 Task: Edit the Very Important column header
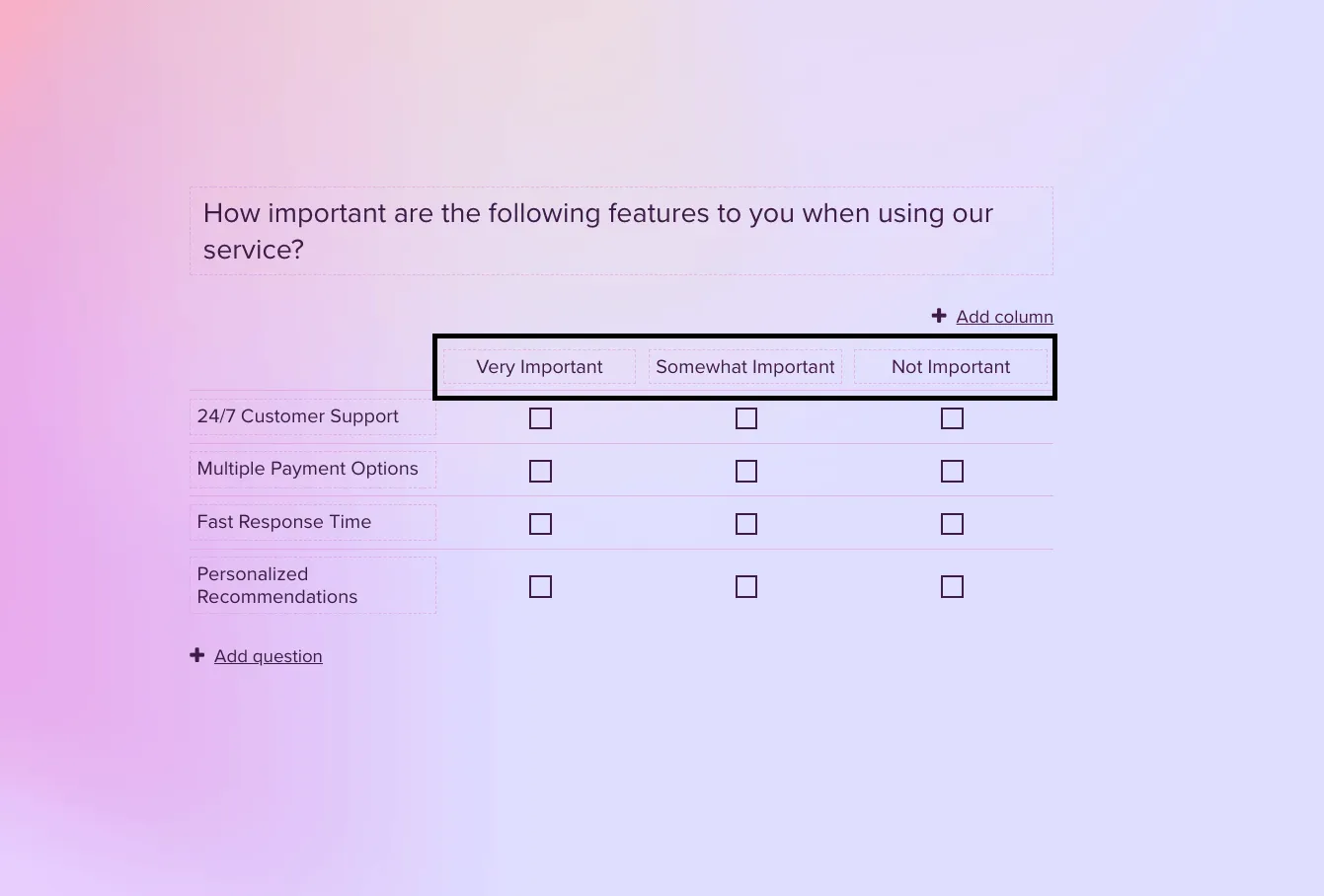pyautogui.click(x=539, y=367)
